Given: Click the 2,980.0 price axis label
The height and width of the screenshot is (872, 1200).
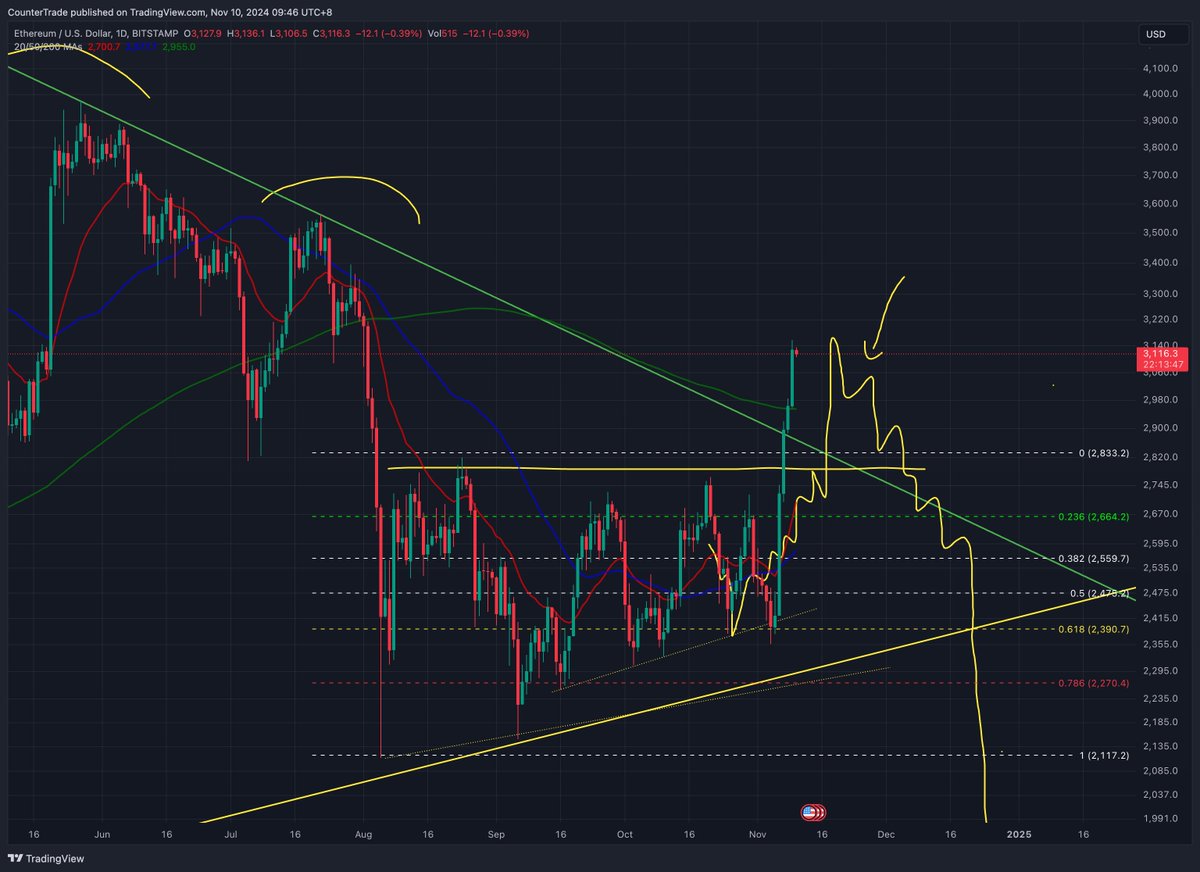Looking at the screenshot, I should 1159,400.
